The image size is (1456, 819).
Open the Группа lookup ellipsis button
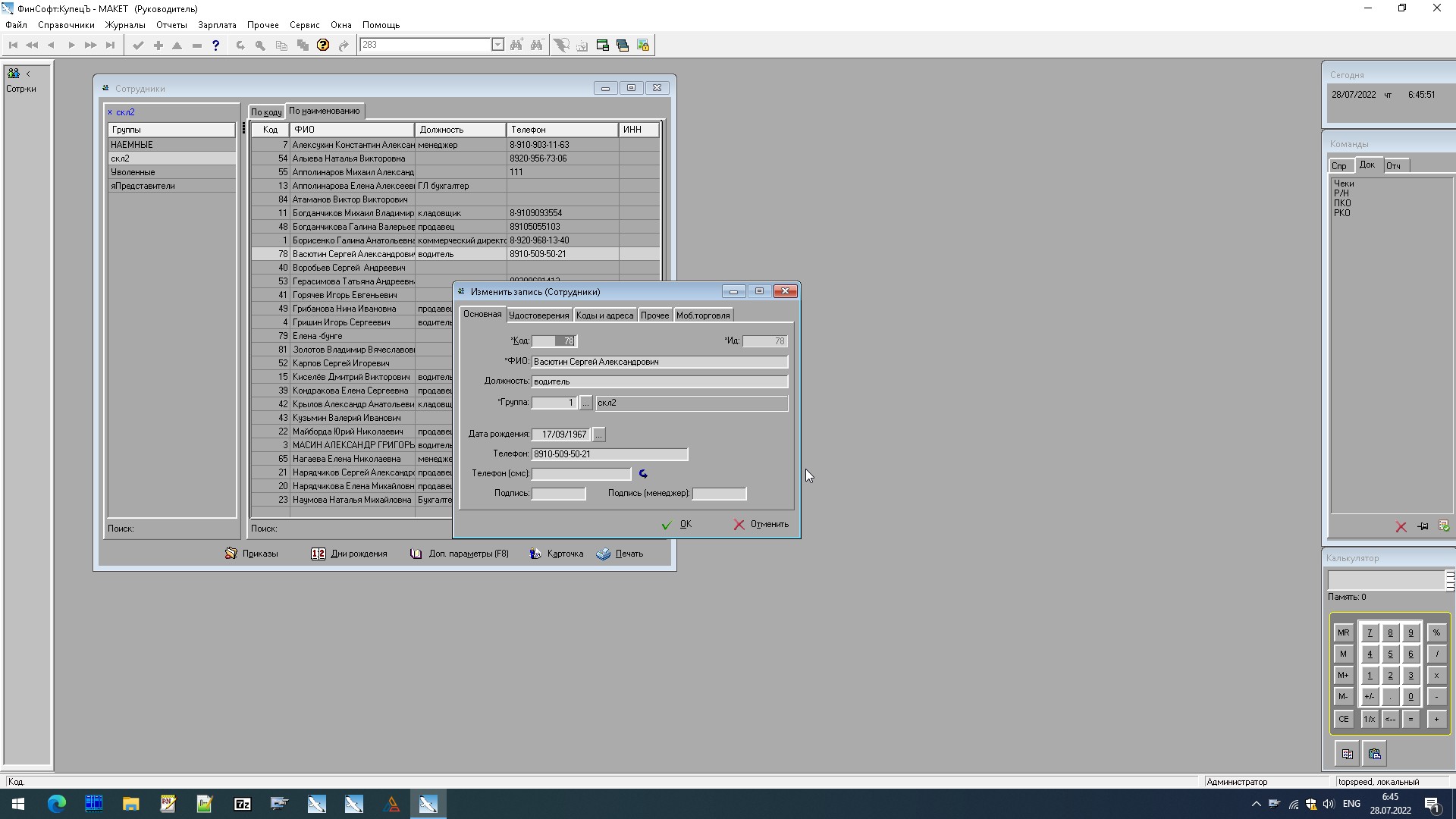(x=585, y=403)
